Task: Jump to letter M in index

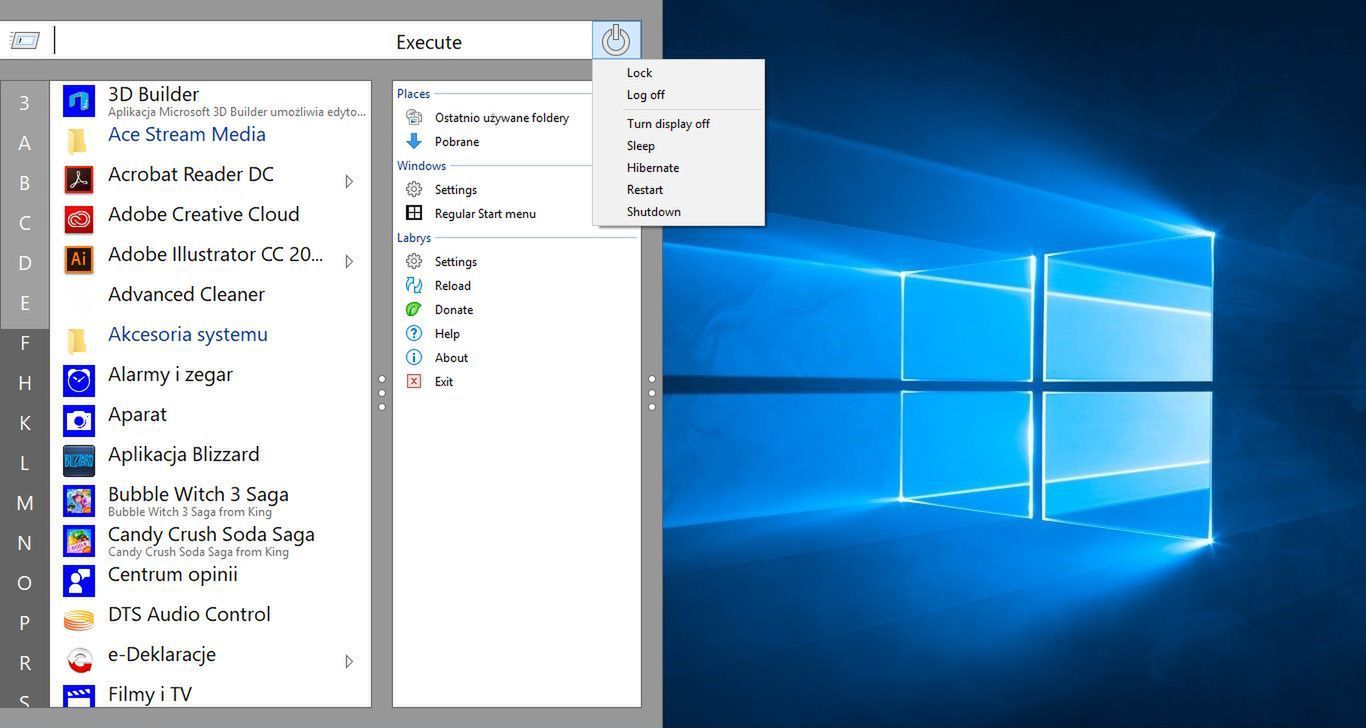Action: [x=25, y=503]
